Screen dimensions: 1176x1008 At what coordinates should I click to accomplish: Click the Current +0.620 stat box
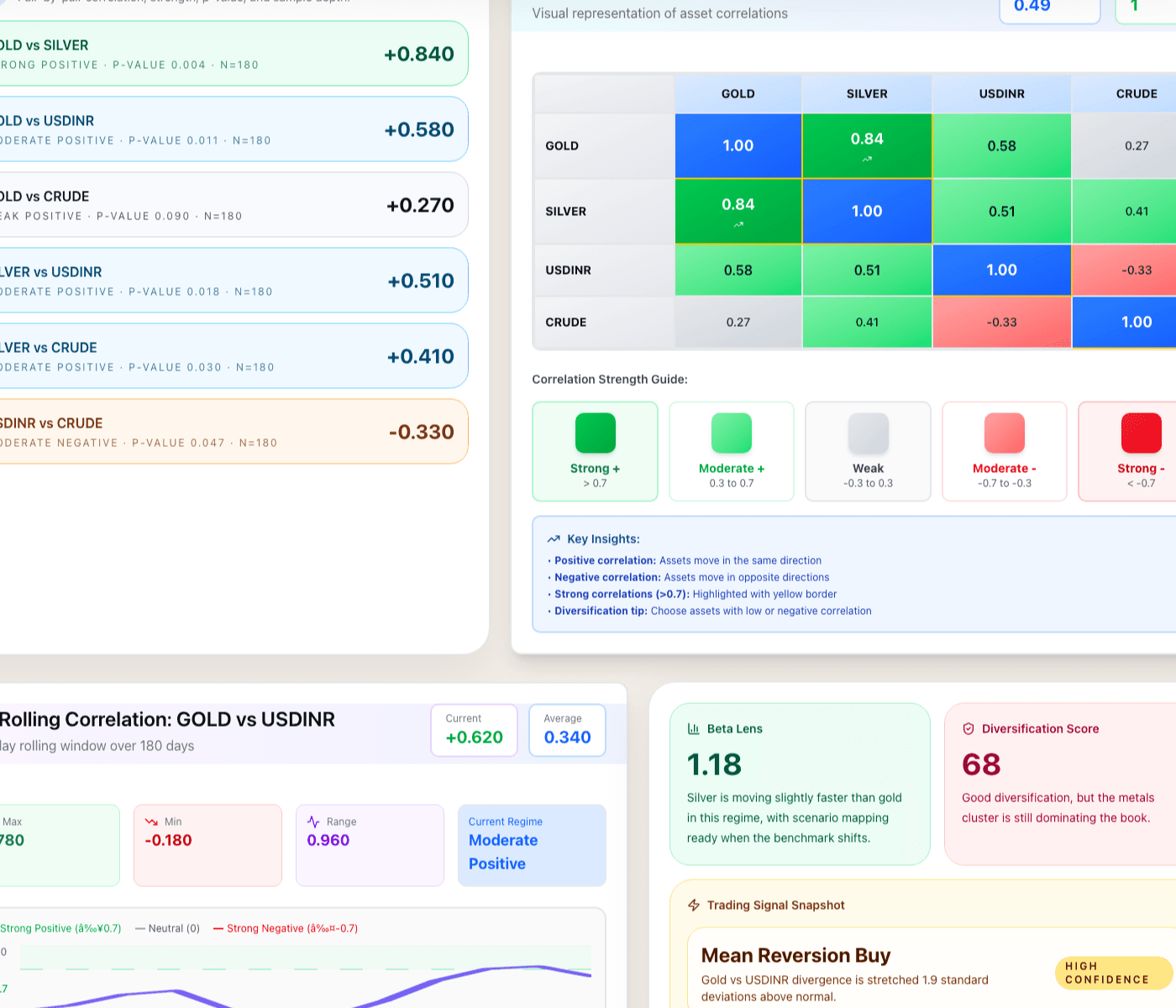pyautogui.click(x=474, y=730)
